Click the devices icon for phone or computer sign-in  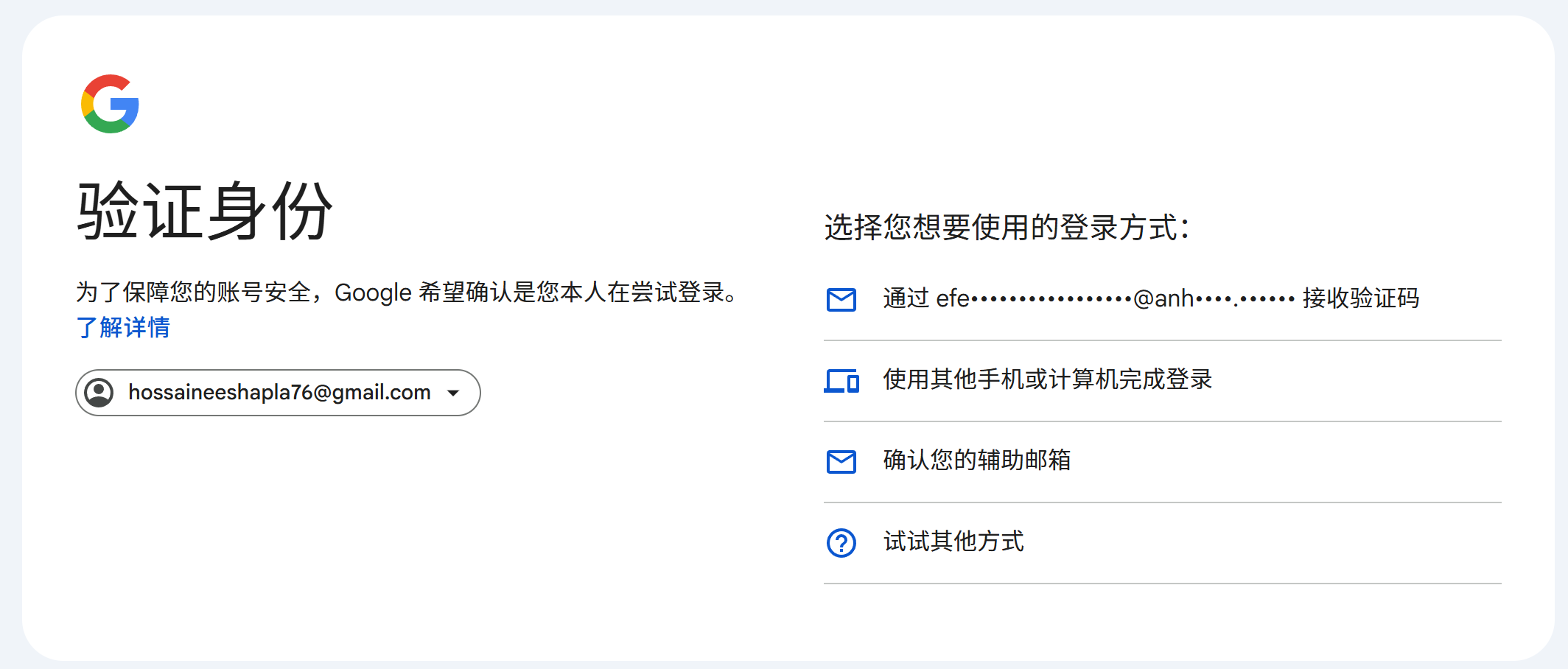(841, 381)
